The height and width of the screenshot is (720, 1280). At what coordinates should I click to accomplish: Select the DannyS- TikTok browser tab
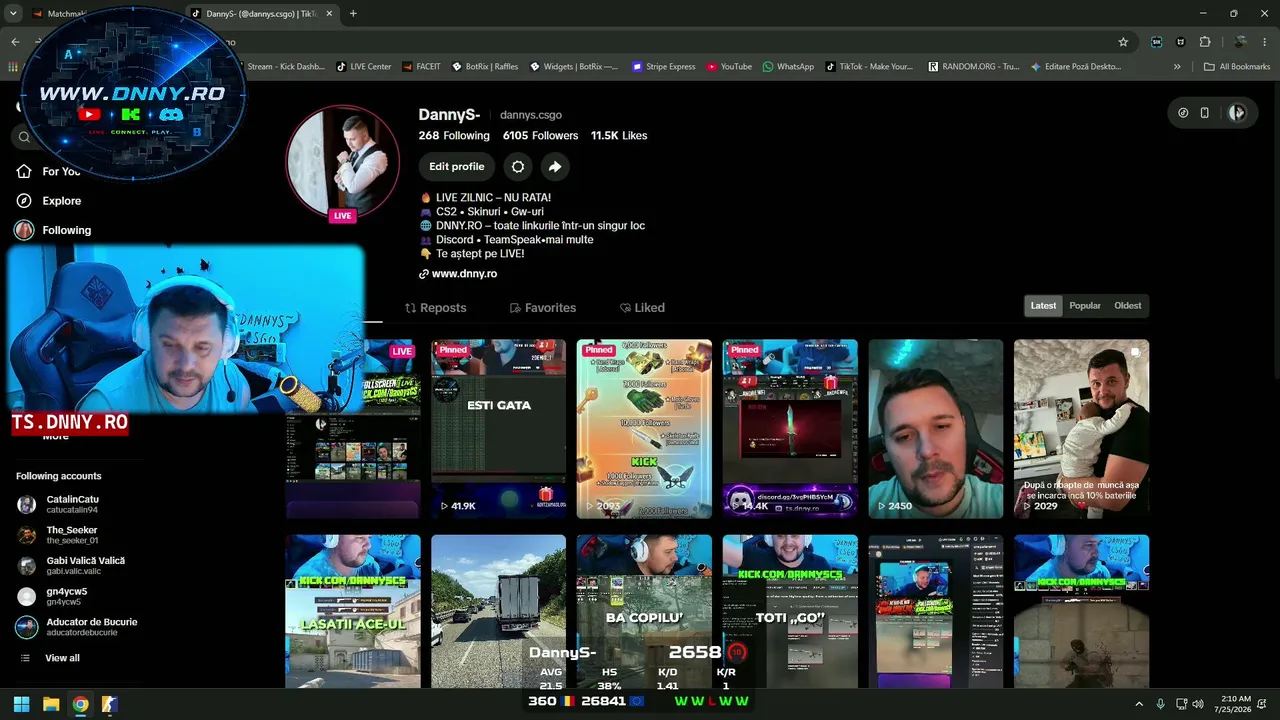click(x=262, y=14)
